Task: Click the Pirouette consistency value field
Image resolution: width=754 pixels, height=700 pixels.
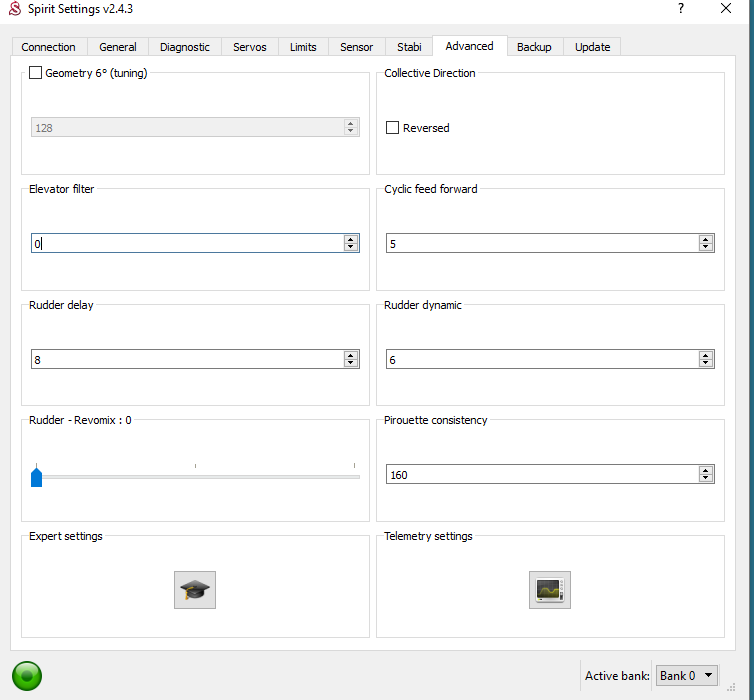Action: 540,475
